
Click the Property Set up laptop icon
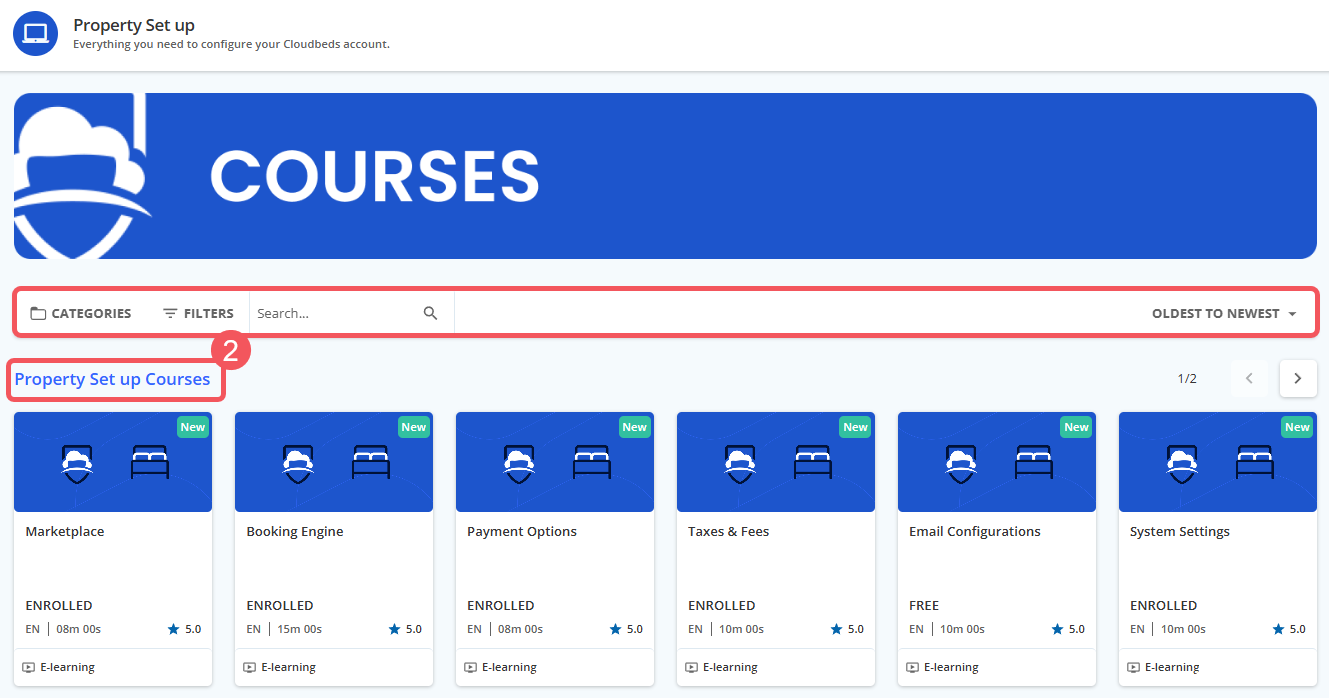pos(36,34)
